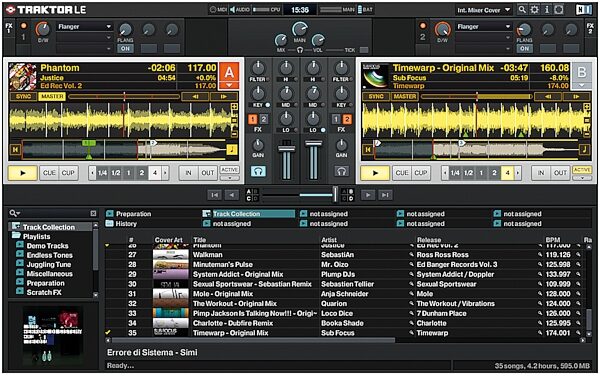Assign deck B to FX unit 2
This screenshot has height=376, width=600.
[x=347, y=119]
